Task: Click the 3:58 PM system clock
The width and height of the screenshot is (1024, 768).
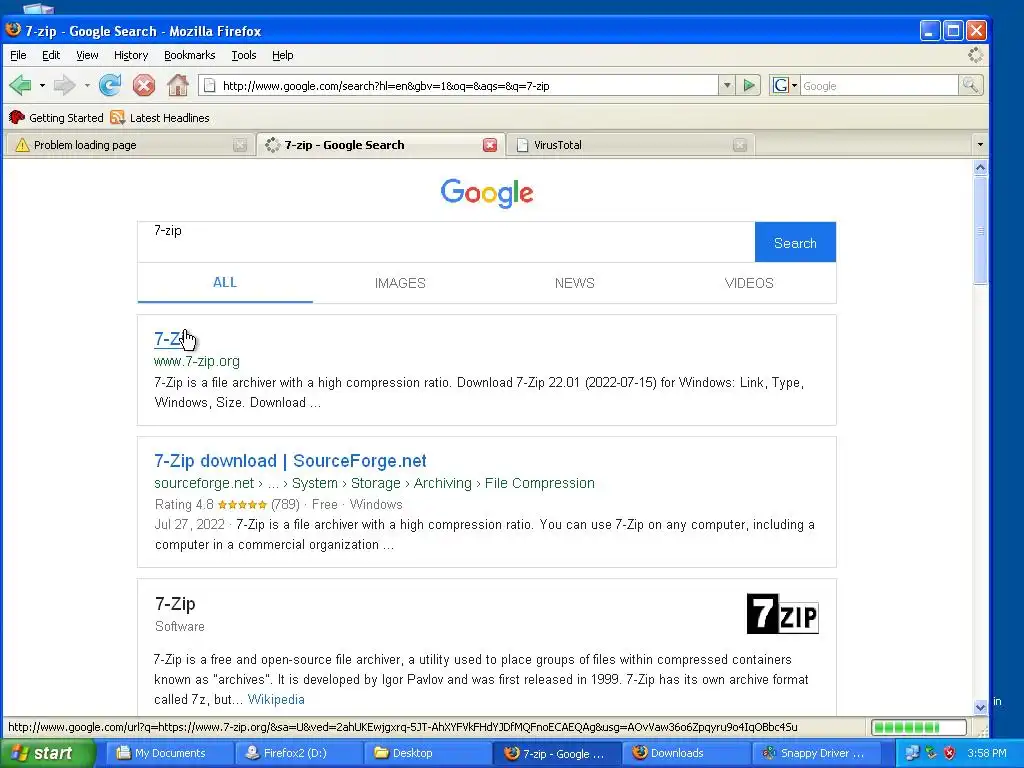Action: (x=987, y=753)
